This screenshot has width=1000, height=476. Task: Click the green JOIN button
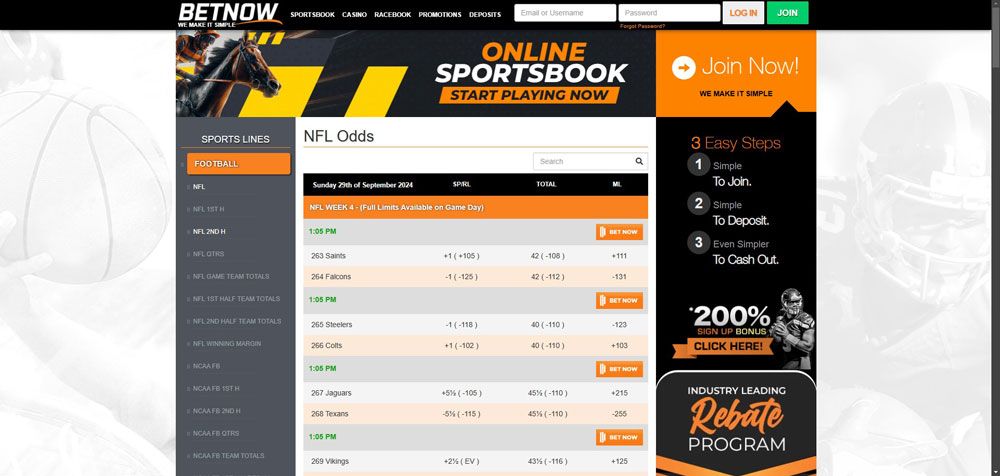[787, 13]
